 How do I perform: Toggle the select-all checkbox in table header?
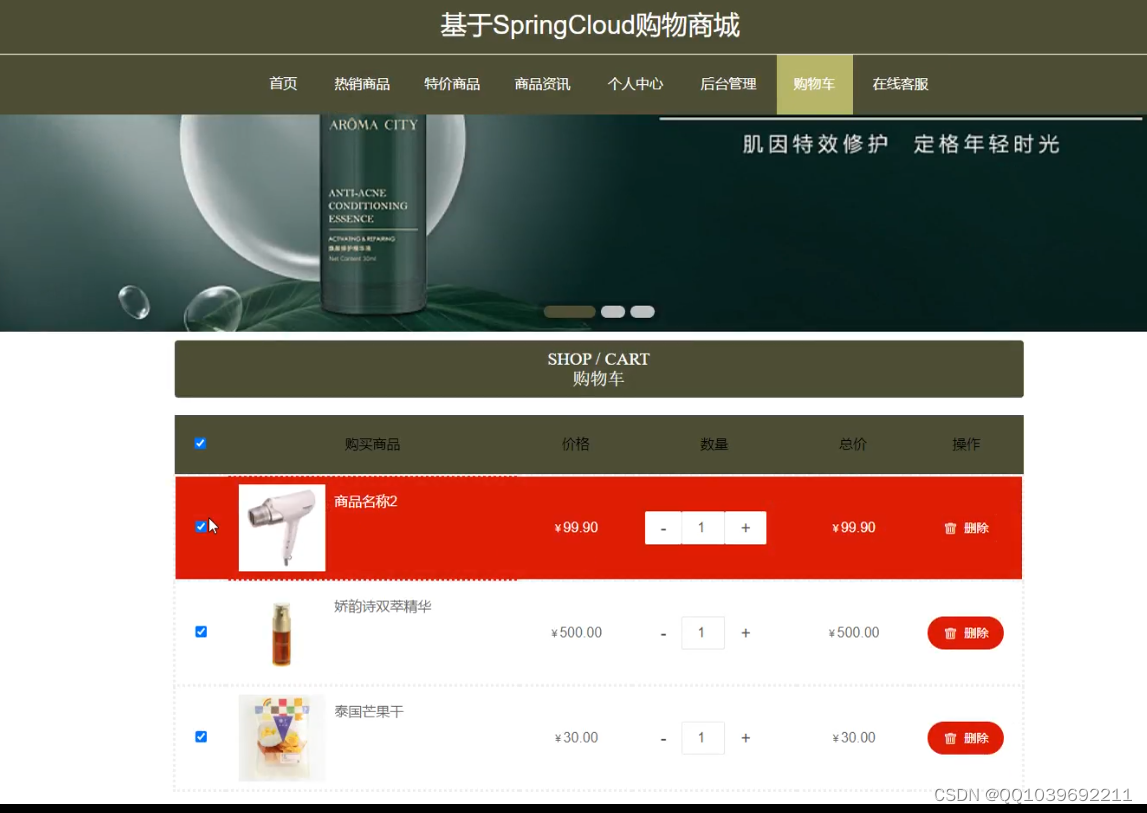click(200, 443)
